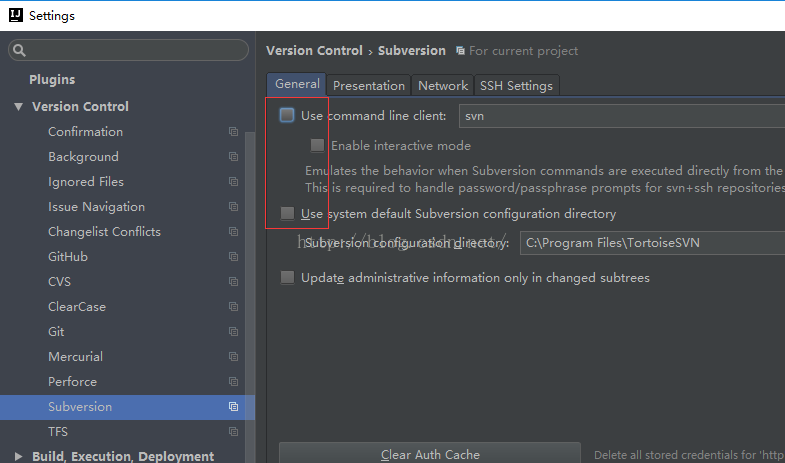Image resolution: width=785 pixels, height=463 pixels.
Task: Click the search magnifier icon
Action: point(20,51)
